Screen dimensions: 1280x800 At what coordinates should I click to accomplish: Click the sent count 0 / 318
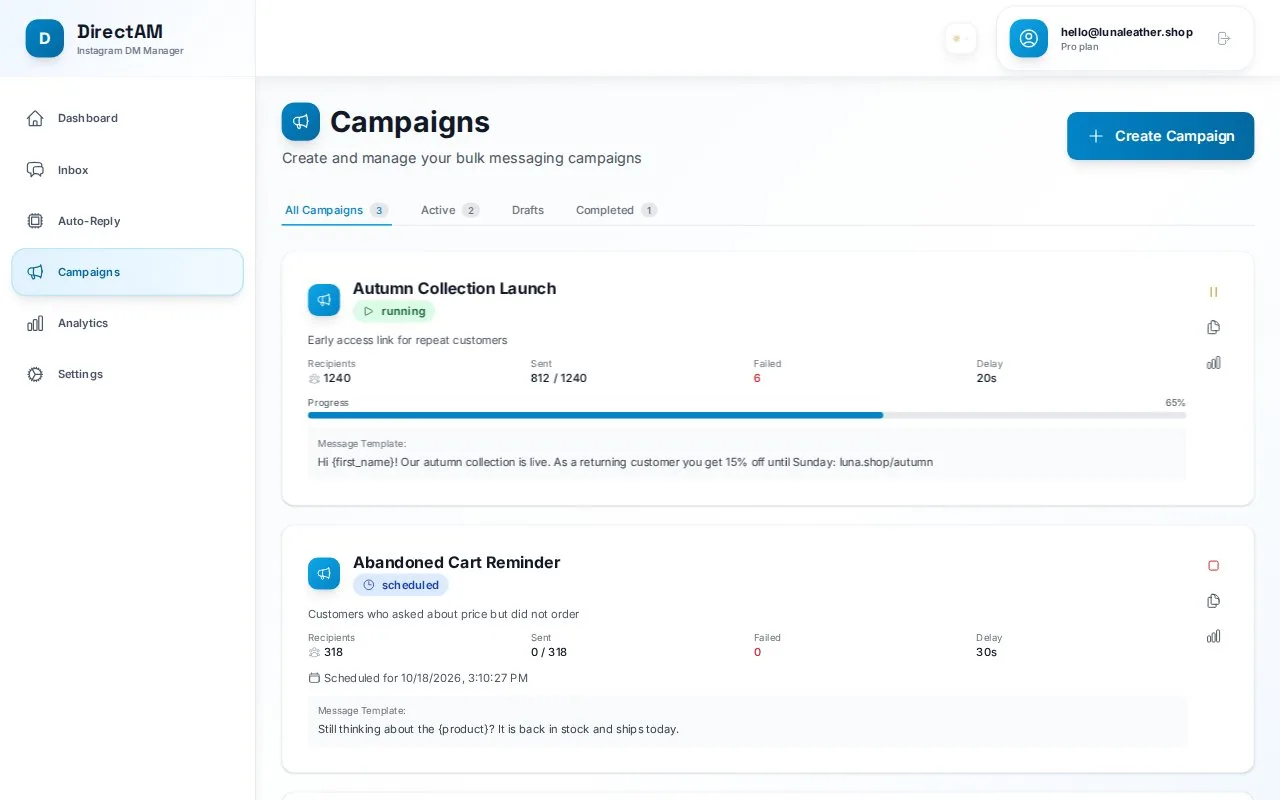(549, 652)
